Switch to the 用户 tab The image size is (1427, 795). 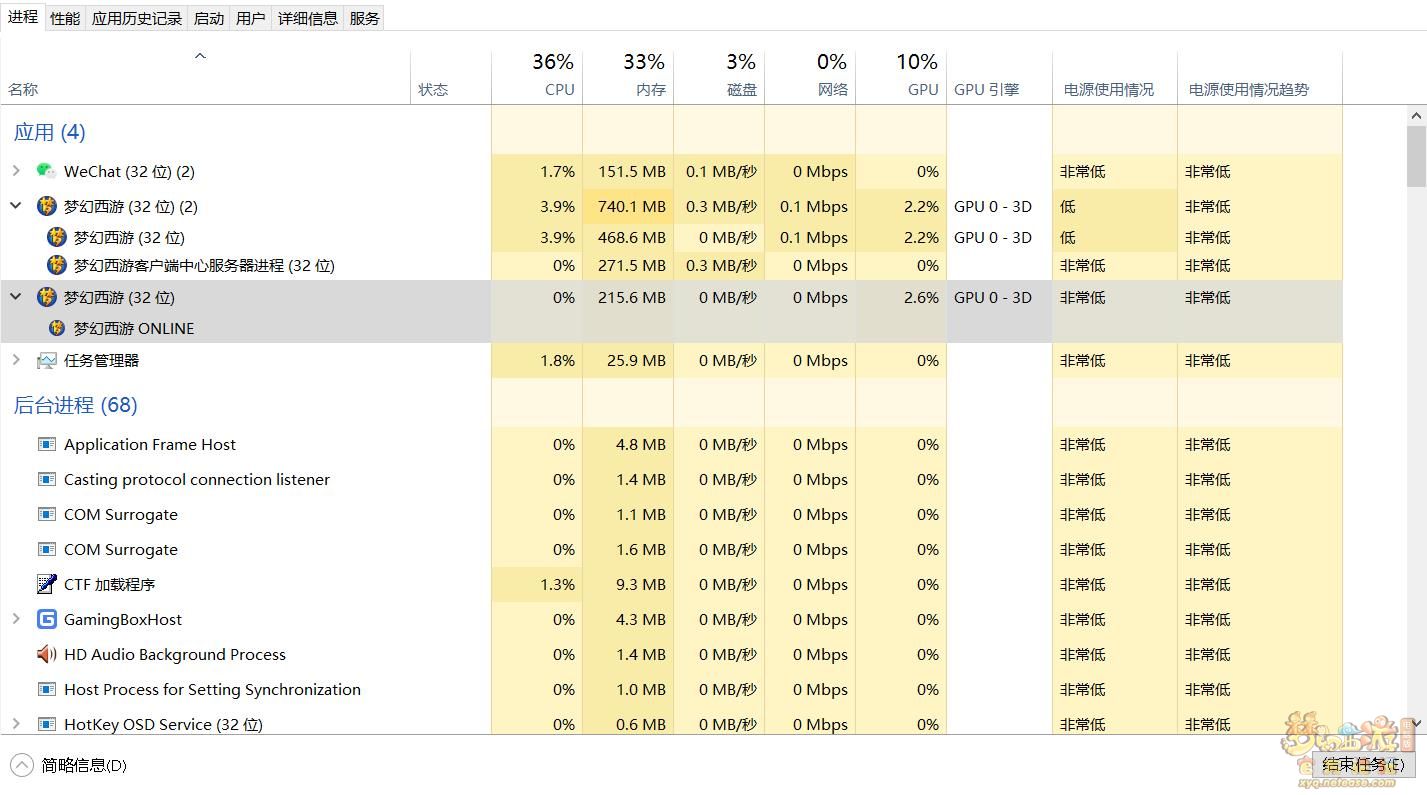(x=251, y=18)
